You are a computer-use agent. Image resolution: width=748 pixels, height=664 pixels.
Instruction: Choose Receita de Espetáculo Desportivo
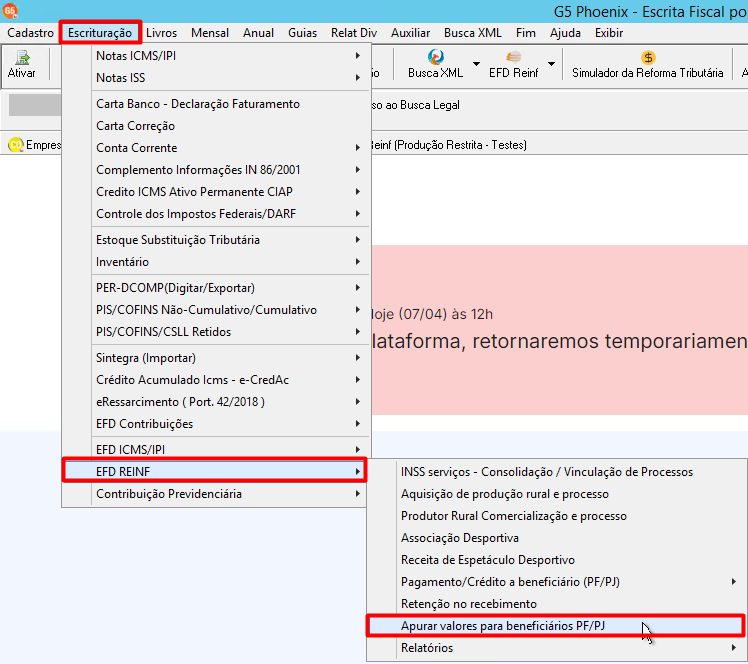click(x=556, y=560)
